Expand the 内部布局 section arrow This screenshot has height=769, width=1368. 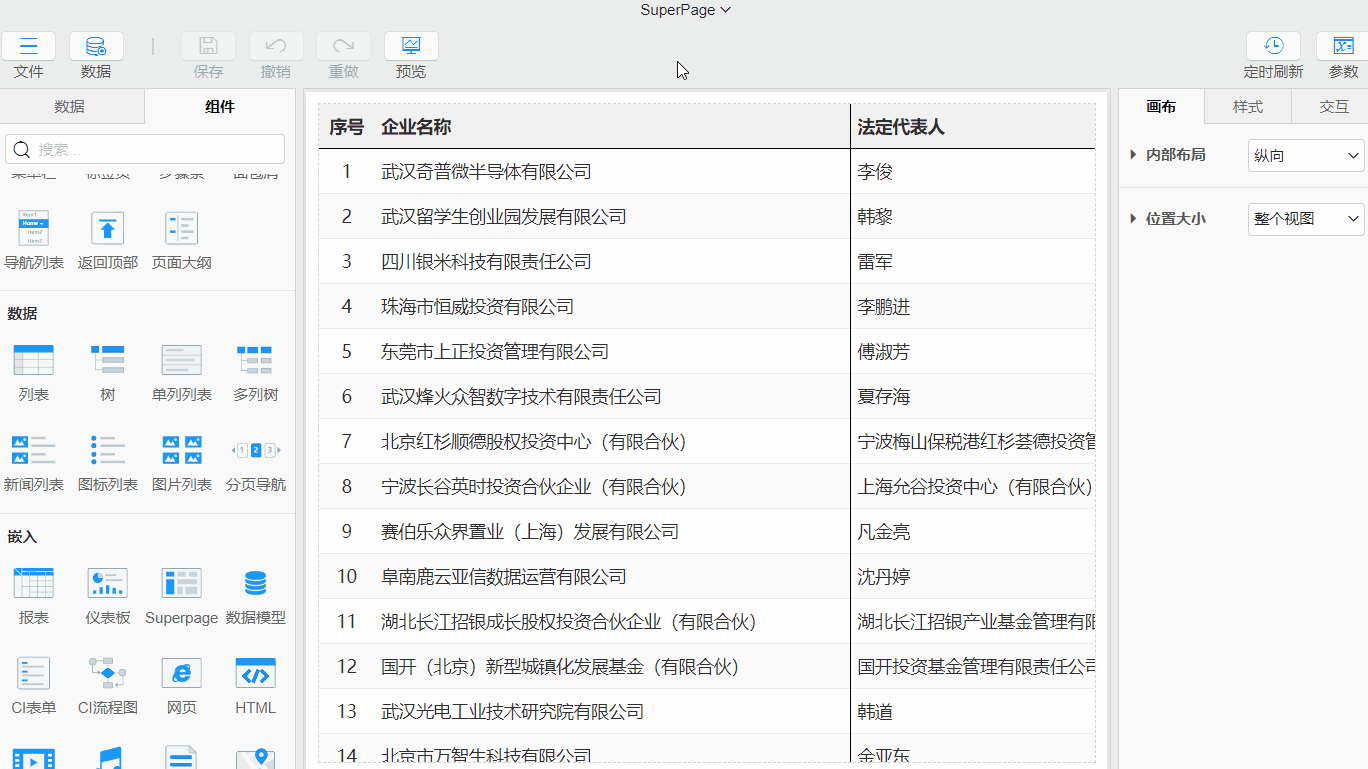pos(1131,155)
